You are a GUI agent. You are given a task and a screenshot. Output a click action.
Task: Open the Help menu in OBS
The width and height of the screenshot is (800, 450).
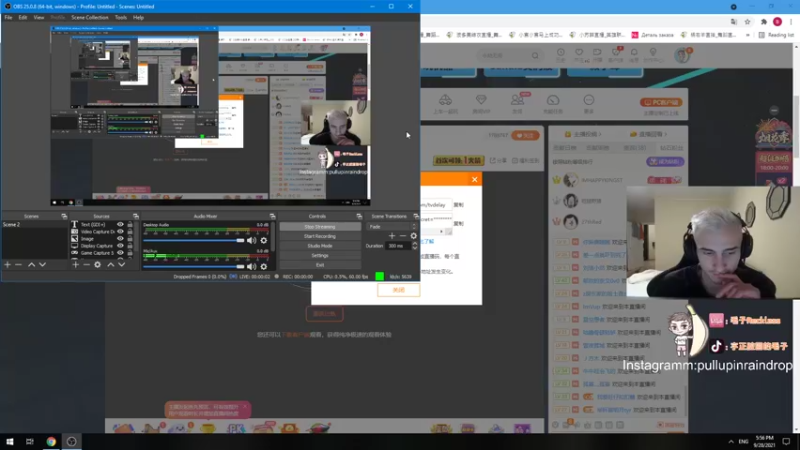coord(138,17)
